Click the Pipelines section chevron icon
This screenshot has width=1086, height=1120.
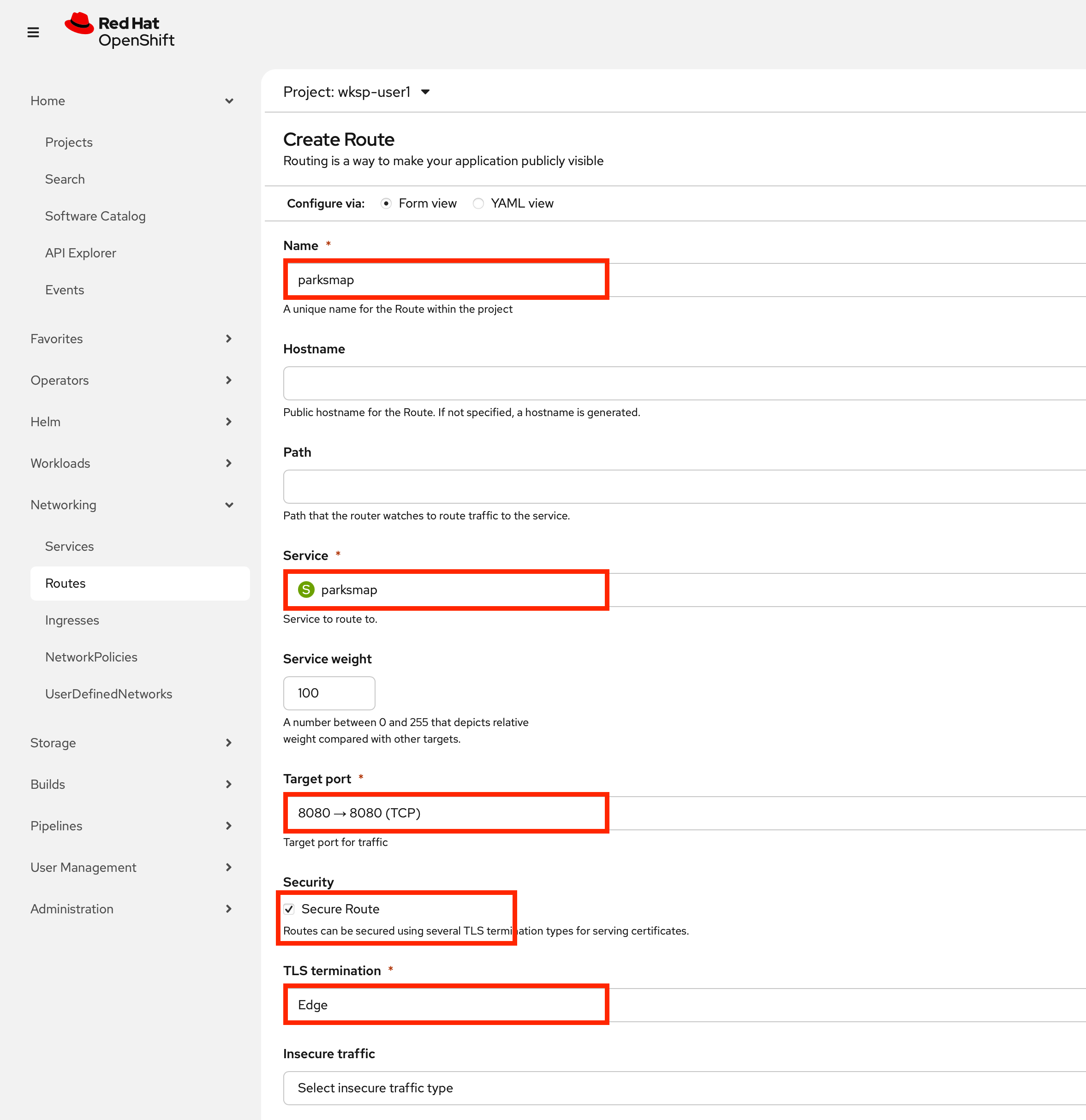229,826
